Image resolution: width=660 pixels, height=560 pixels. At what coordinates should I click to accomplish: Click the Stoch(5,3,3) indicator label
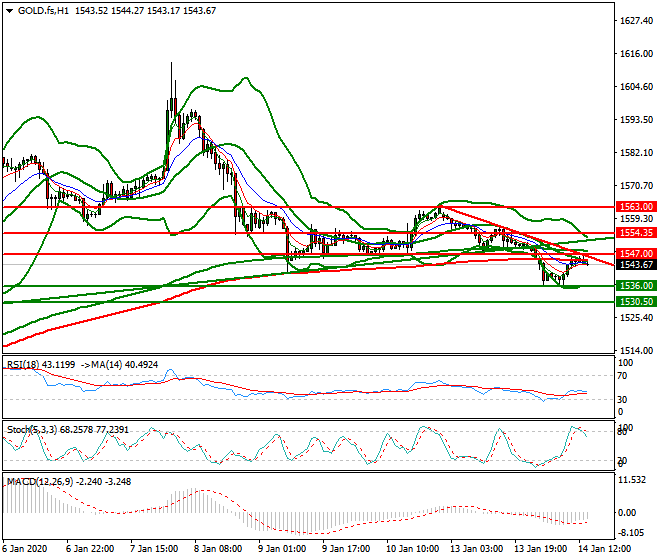tap(32, 430)
